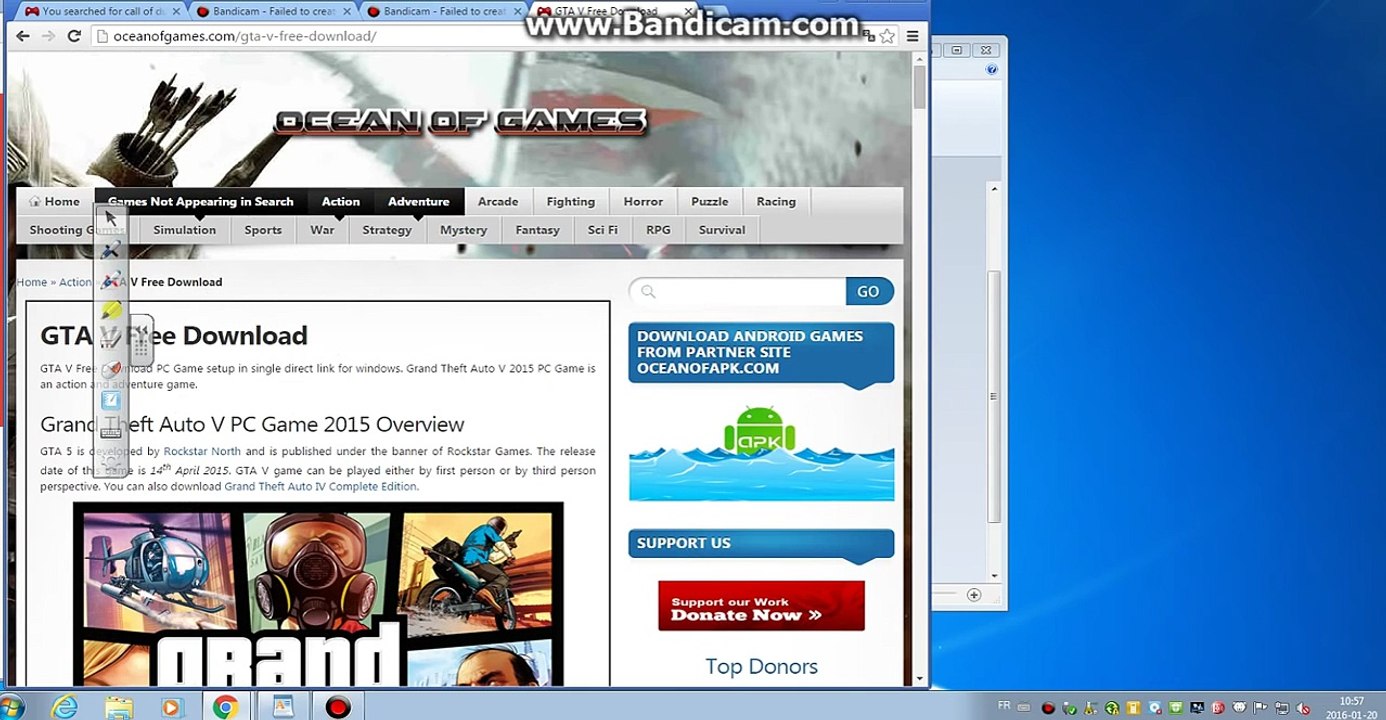Go to the Horror games category
Viewport: 1386px width, 720px height.
(643, 201)
